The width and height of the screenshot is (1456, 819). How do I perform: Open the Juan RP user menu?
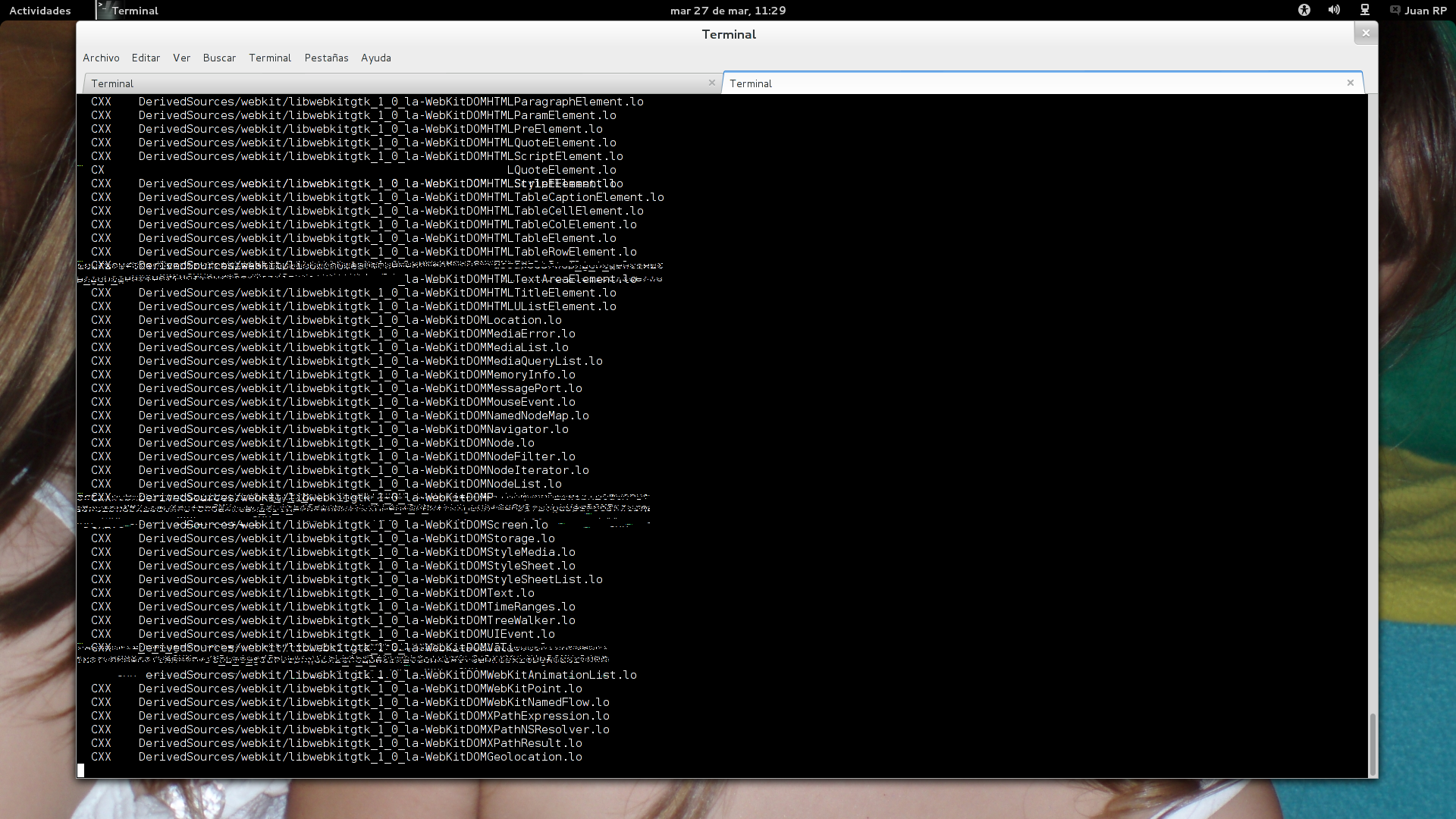[1426, 11]
